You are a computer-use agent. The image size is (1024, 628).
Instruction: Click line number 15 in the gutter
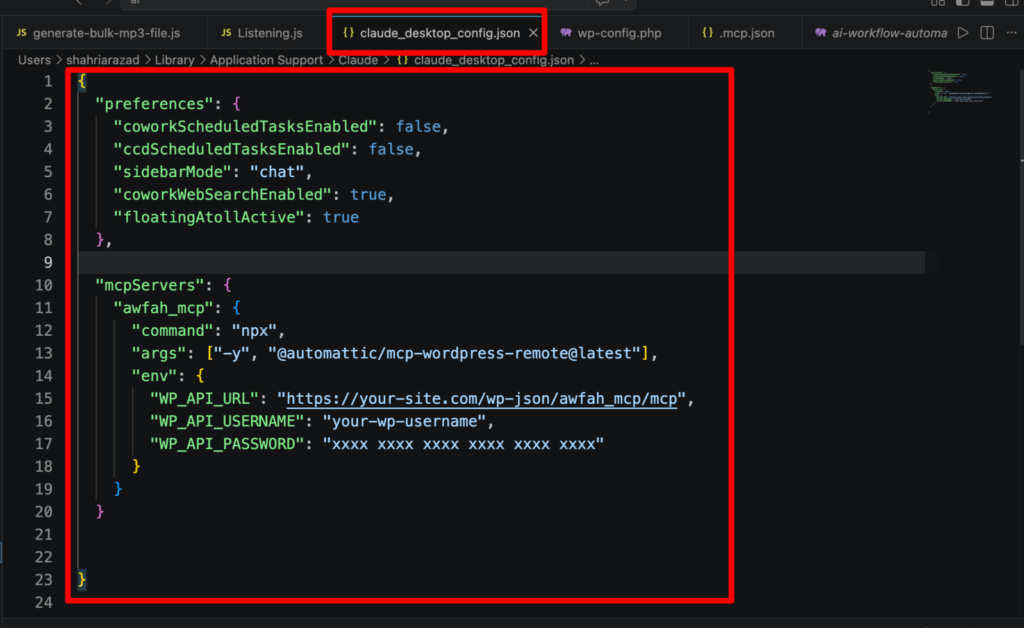click(44, 399)
